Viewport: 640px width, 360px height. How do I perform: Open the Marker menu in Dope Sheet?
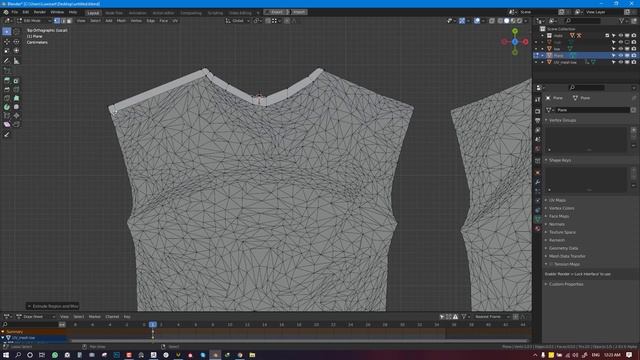(x=95, y=317)
